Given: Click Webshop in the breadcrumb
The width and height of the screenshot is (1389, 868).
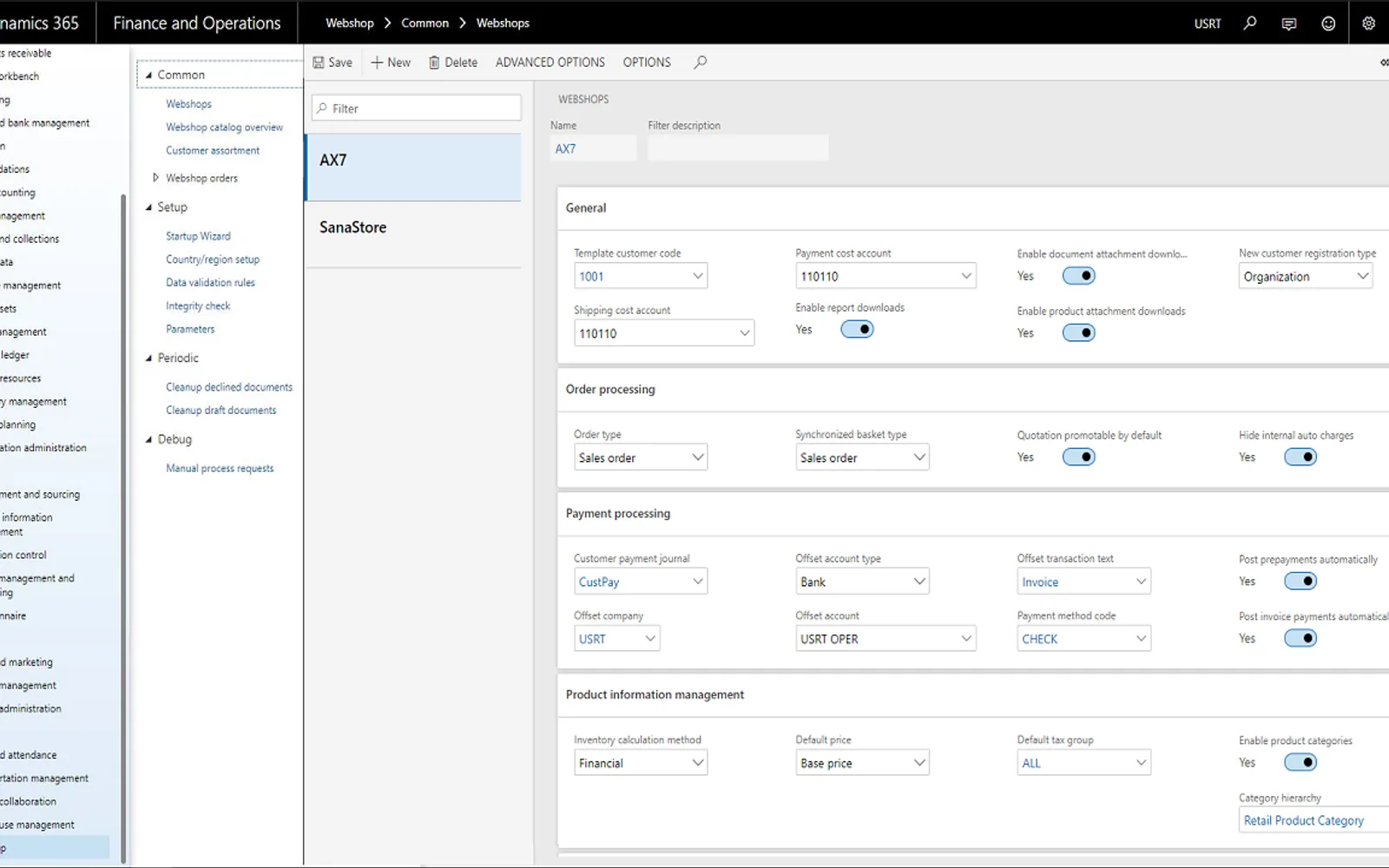Looking at the screenshot, I should coord(350,23).
